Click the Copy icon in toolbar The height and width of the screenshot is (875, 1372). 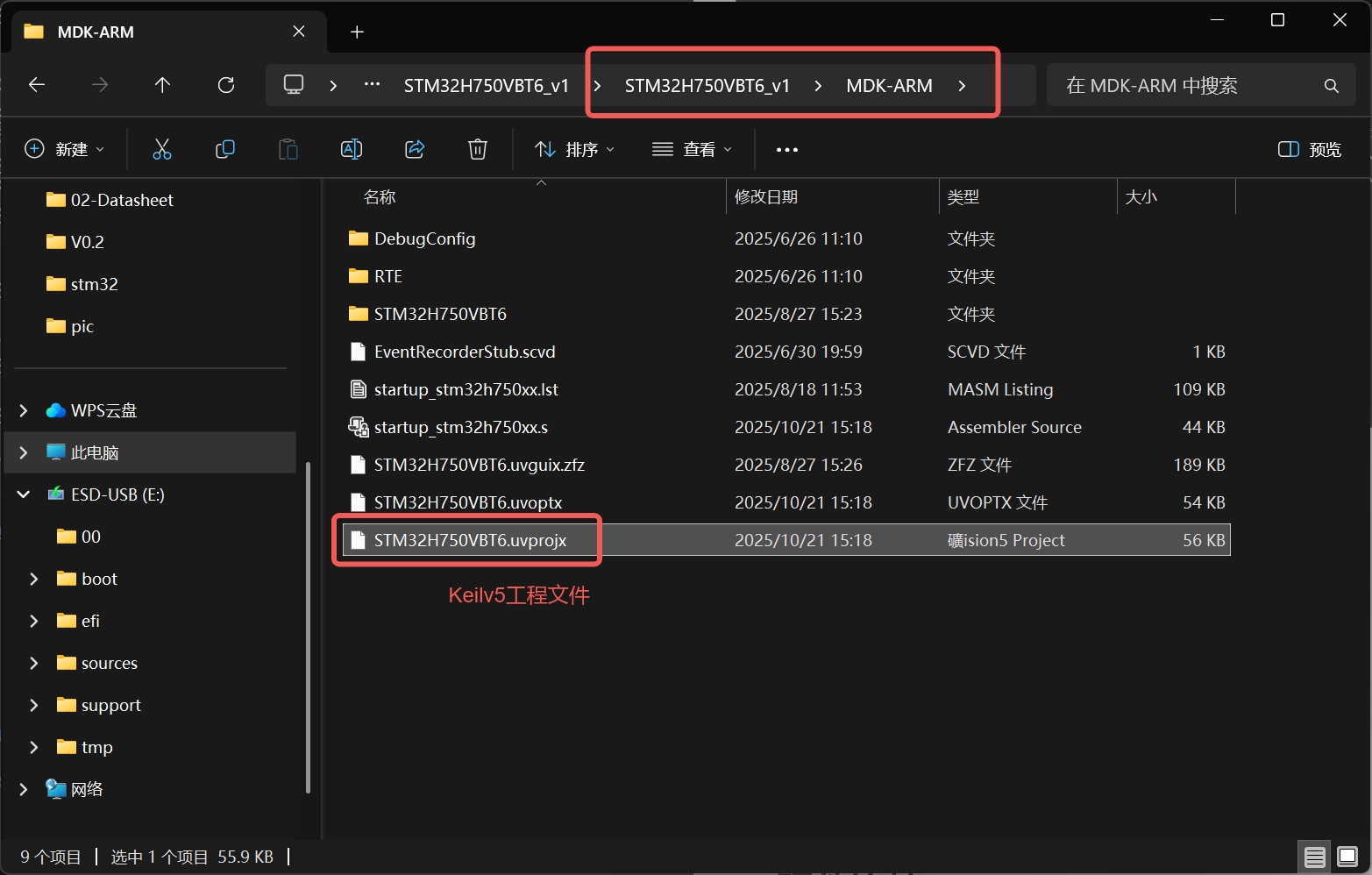225,149
